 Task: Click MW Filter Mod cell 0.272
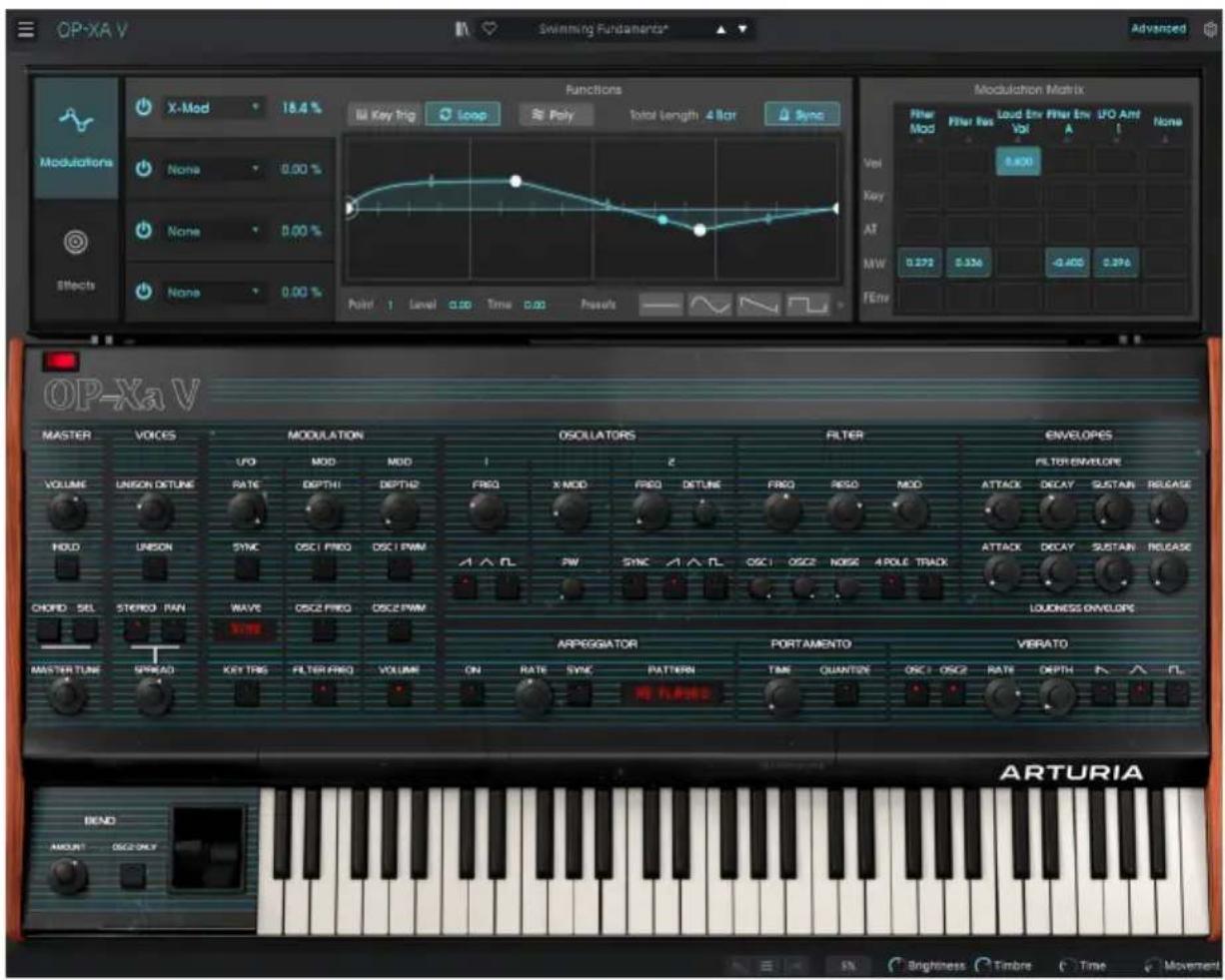coord(919,263)
